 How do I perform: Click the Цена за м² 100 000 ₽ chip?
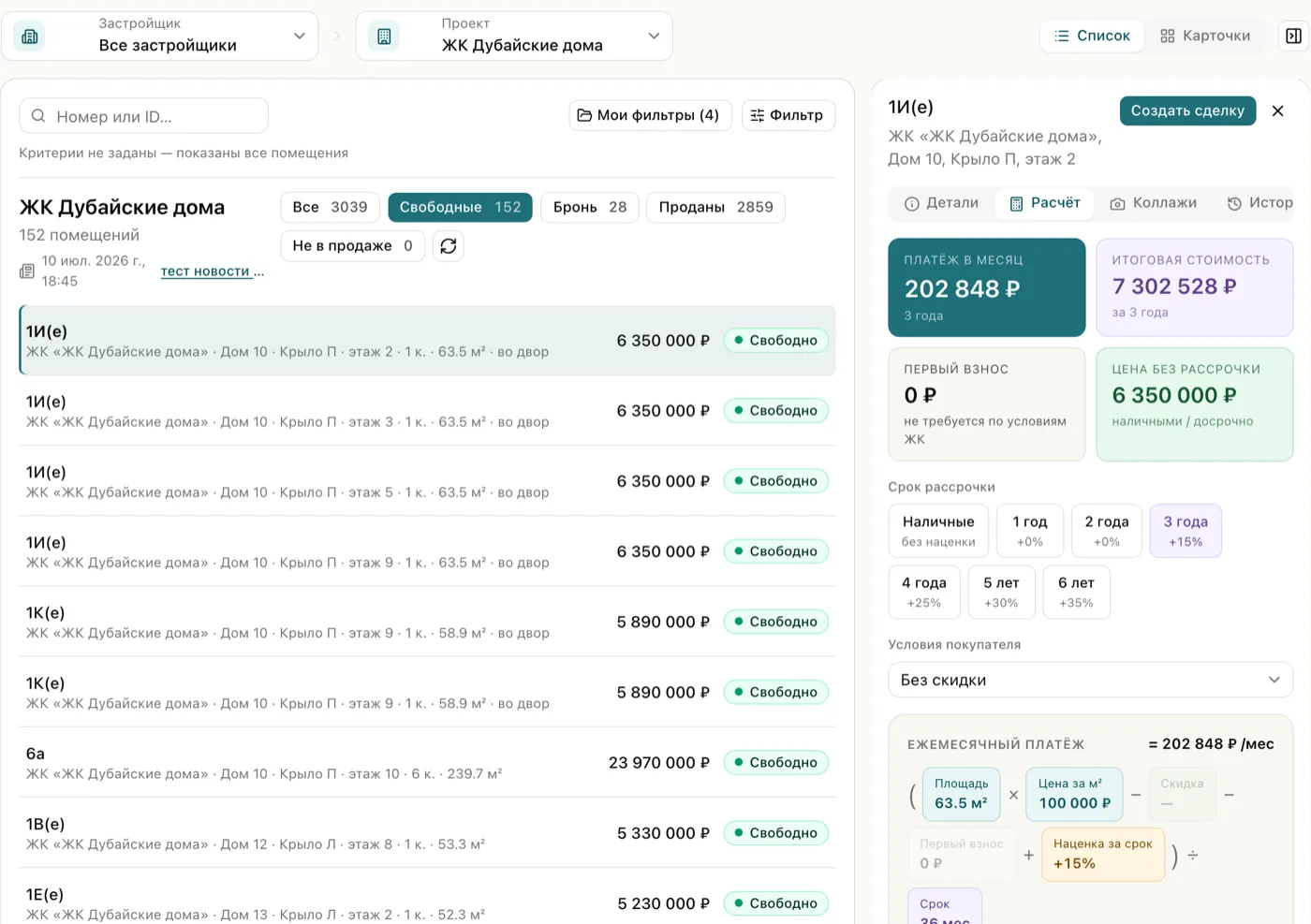(1075, 794)
